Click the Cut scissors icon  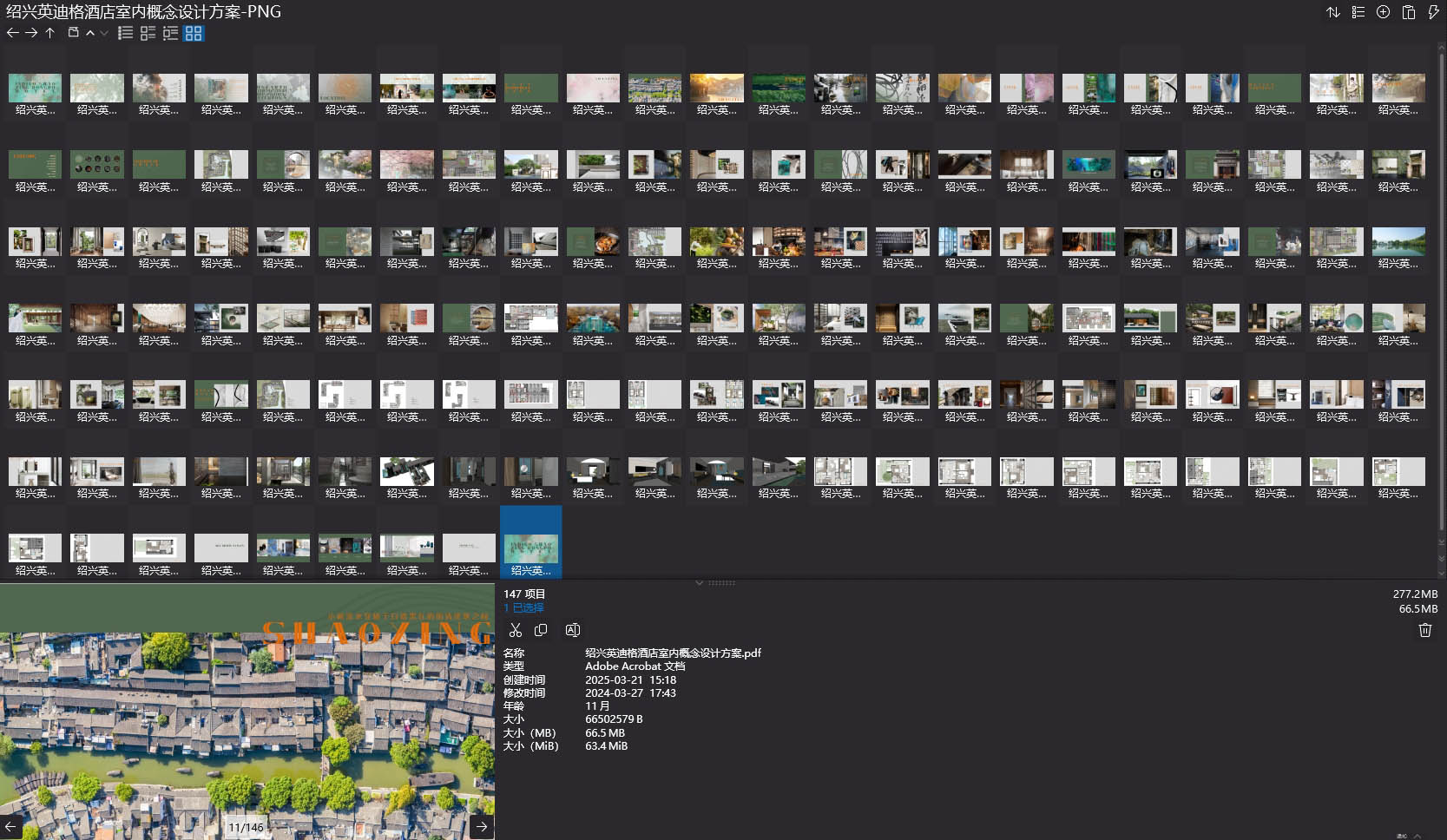(x=516, y=630)
